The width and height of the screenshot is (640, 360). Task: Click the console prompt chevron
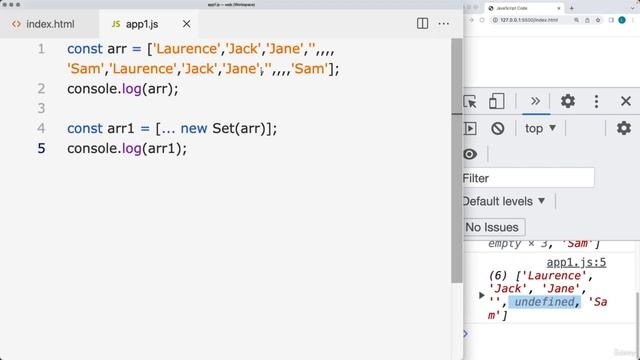pyautogui.click(x=466, y=334)
